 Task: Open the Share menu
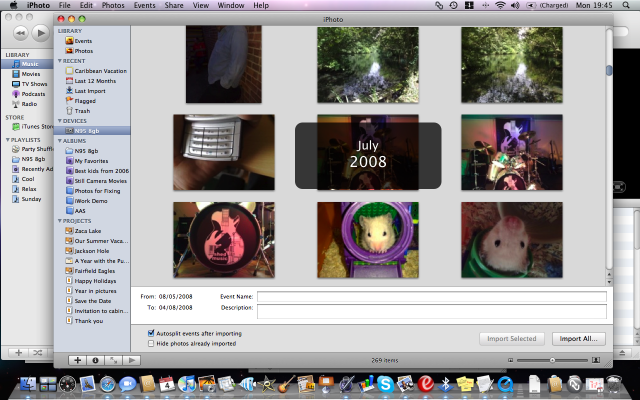click(x=174, y=5)
